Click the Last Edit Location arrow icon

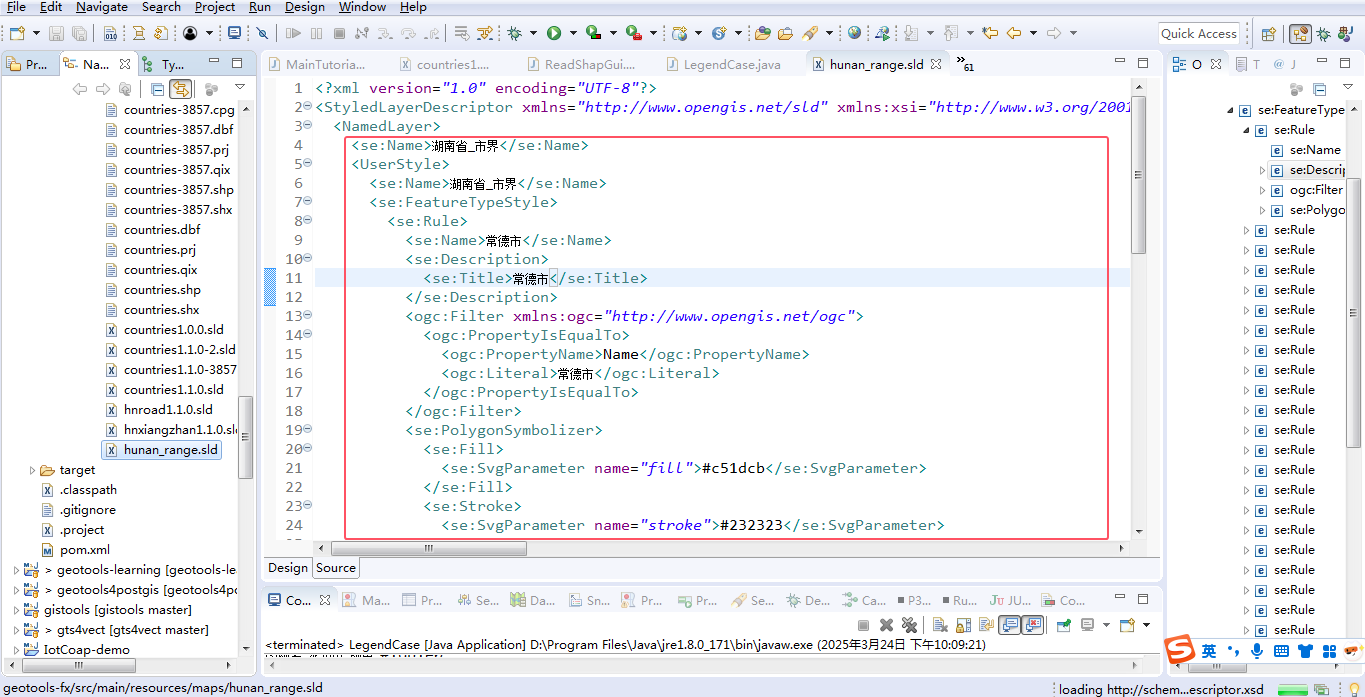[990, 33]
